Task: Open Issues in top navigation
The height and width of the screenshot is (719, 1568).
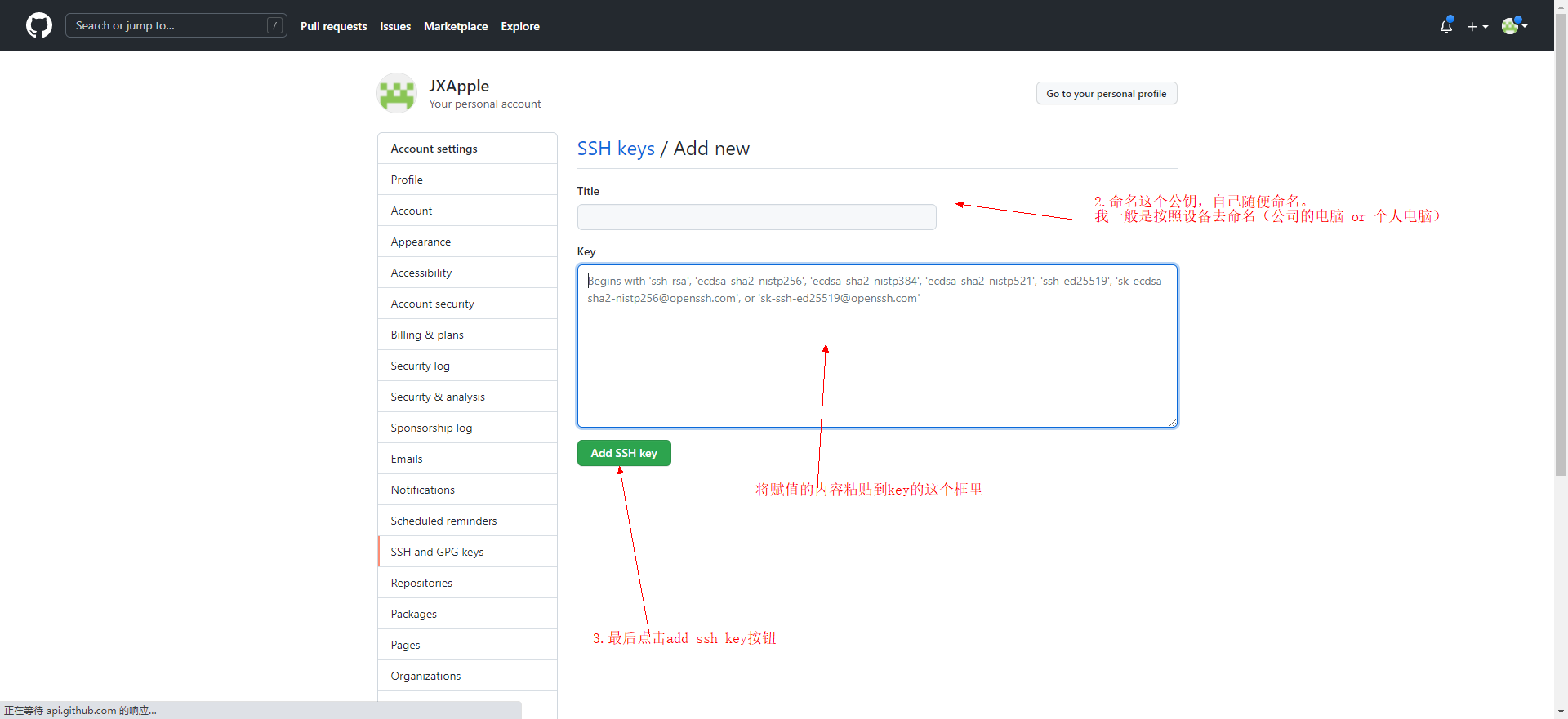Action: tap(395, 26)
